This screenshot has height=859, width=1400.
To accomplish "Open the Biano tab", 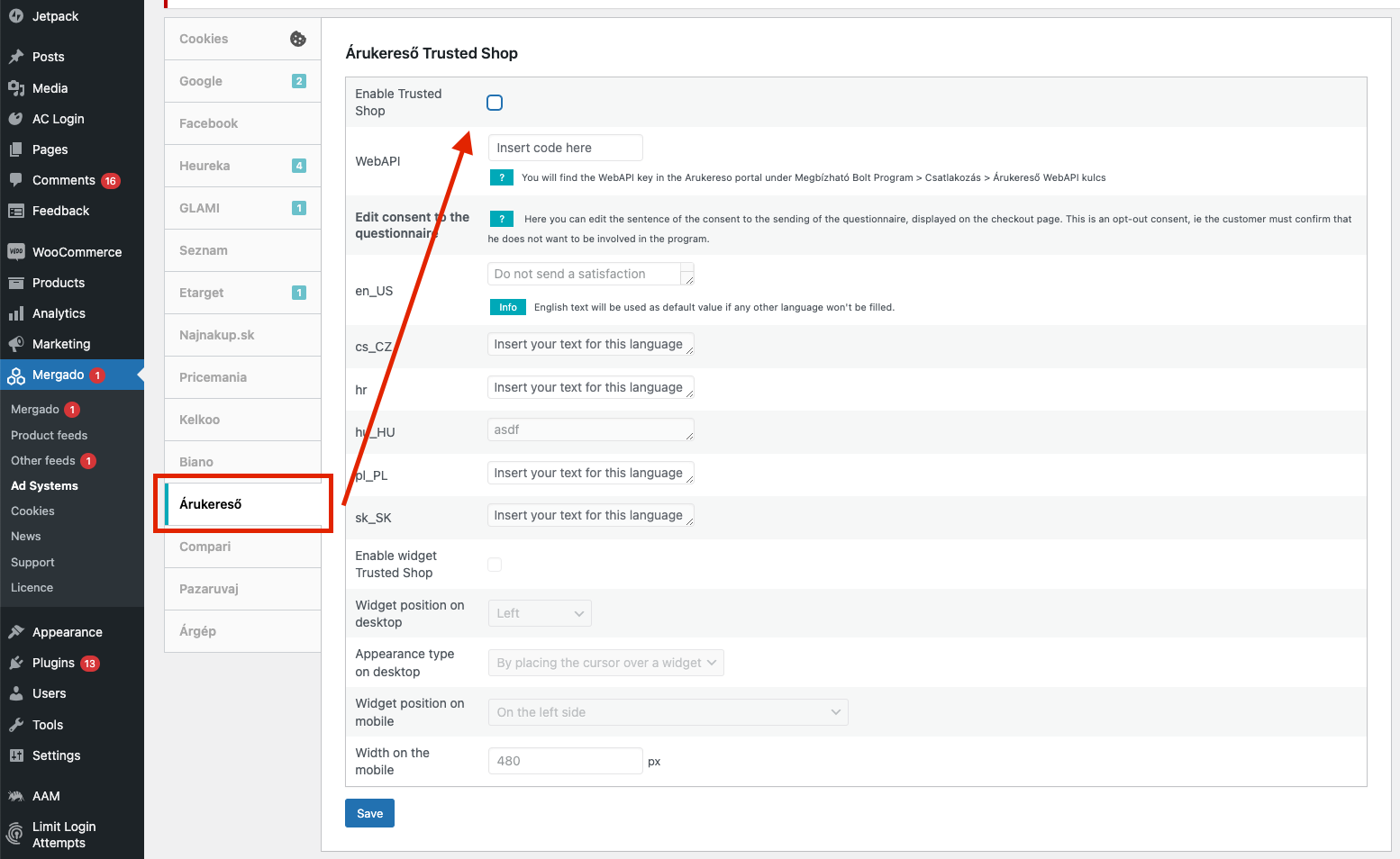I will point(243,460).
